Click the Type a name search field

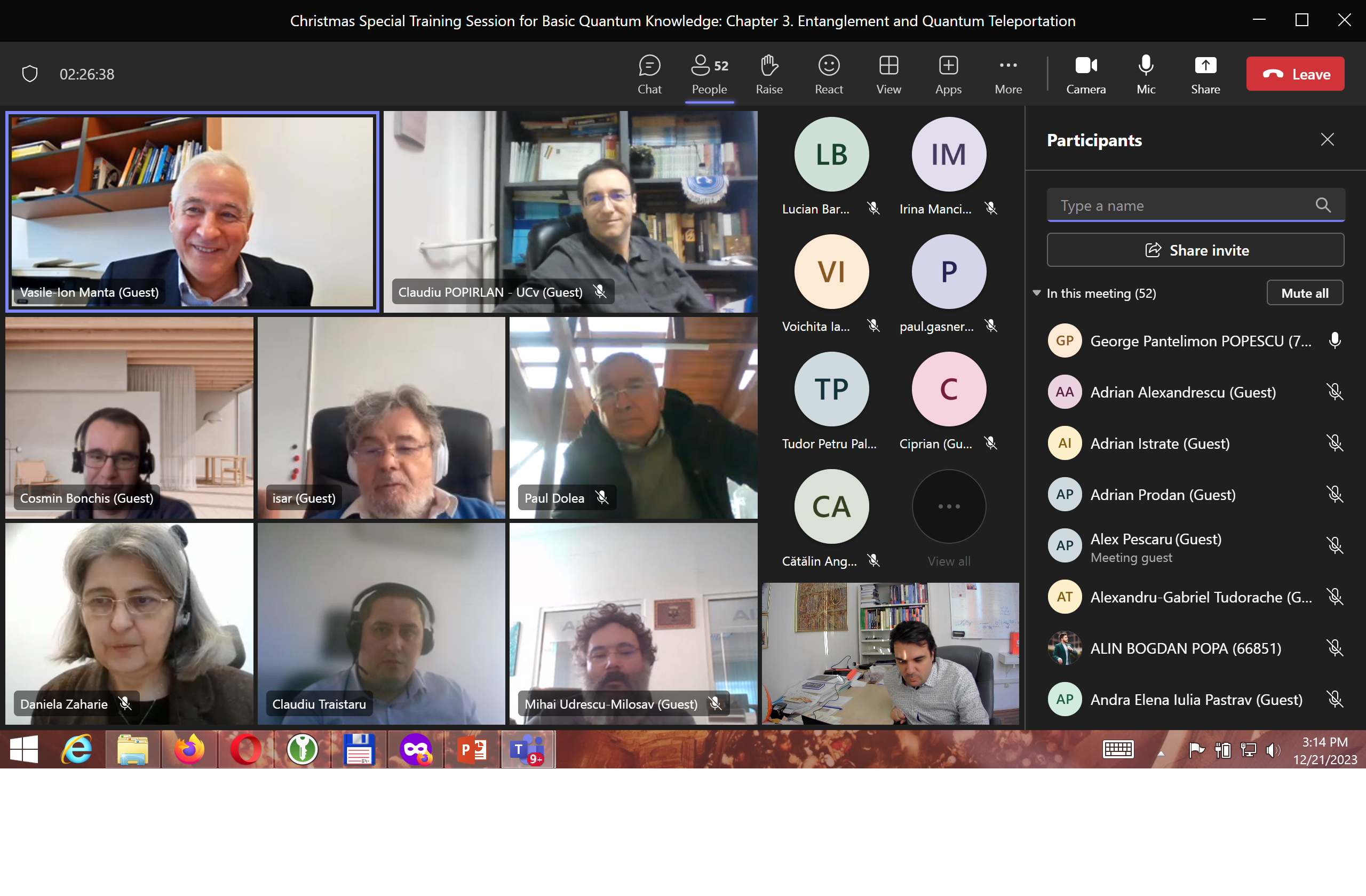(1182, 205)
